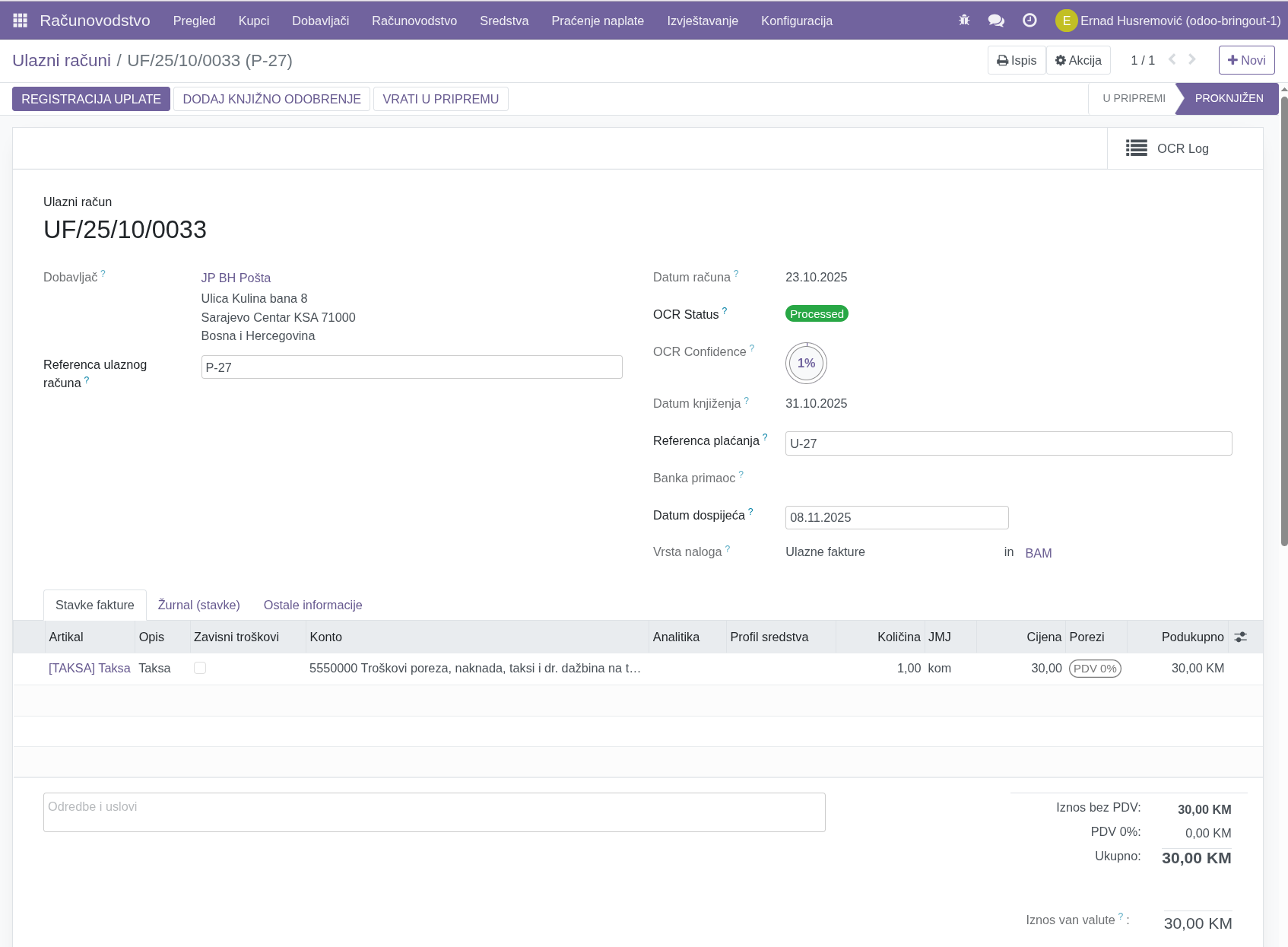Toggle Zavisni troškovi checkbox on Taksa line
Viewport: 1288px width, 947px height.
(200, 668)
